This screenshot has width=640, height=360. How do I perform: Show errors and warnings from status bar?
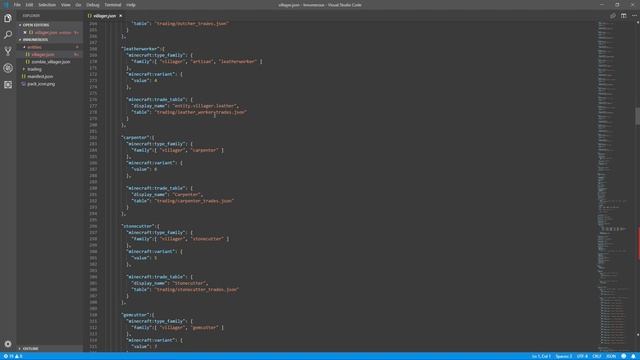[x=13, y=356]
